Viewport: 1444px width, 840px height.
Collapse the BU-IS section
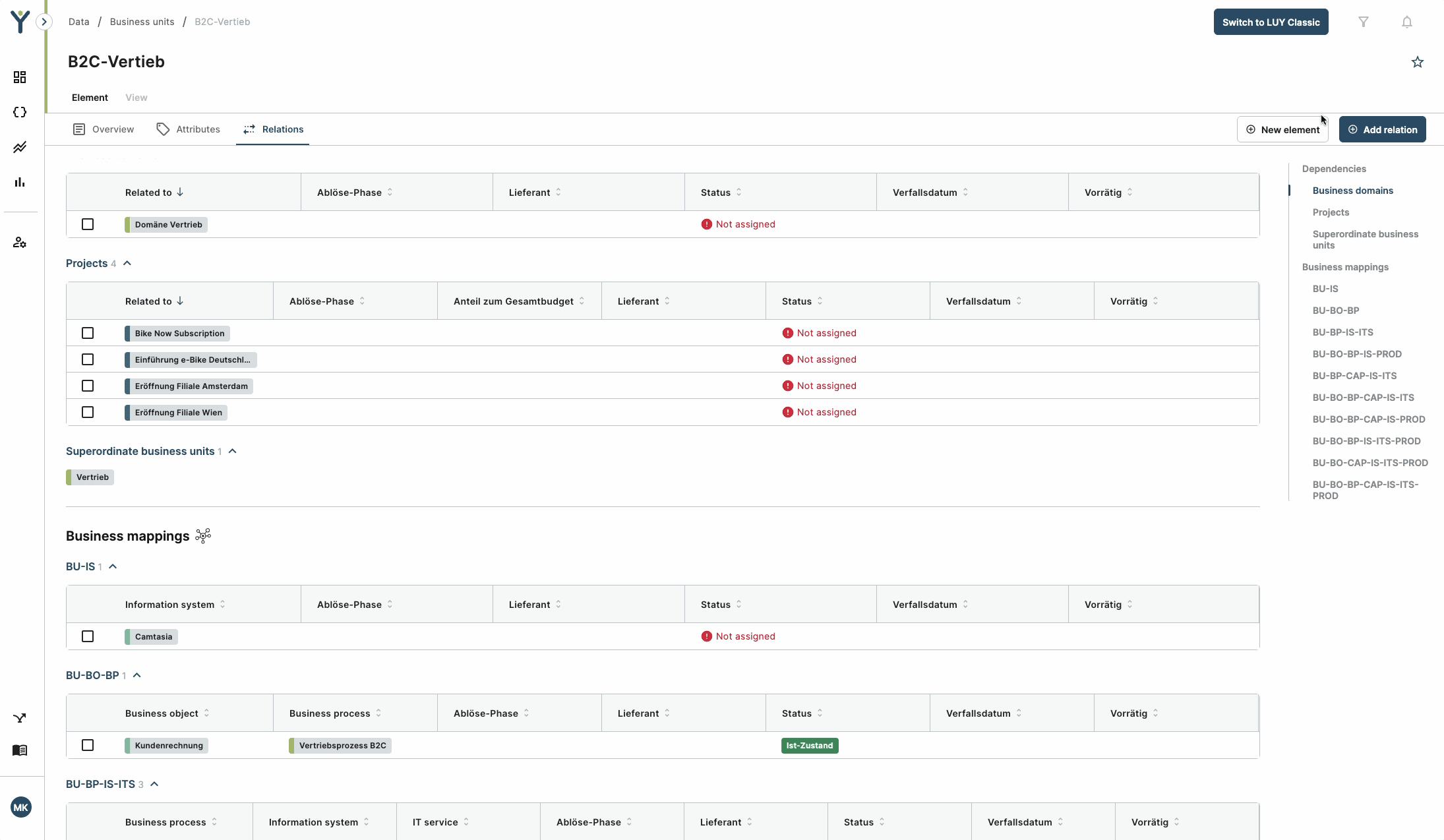[x=113, y=566]
